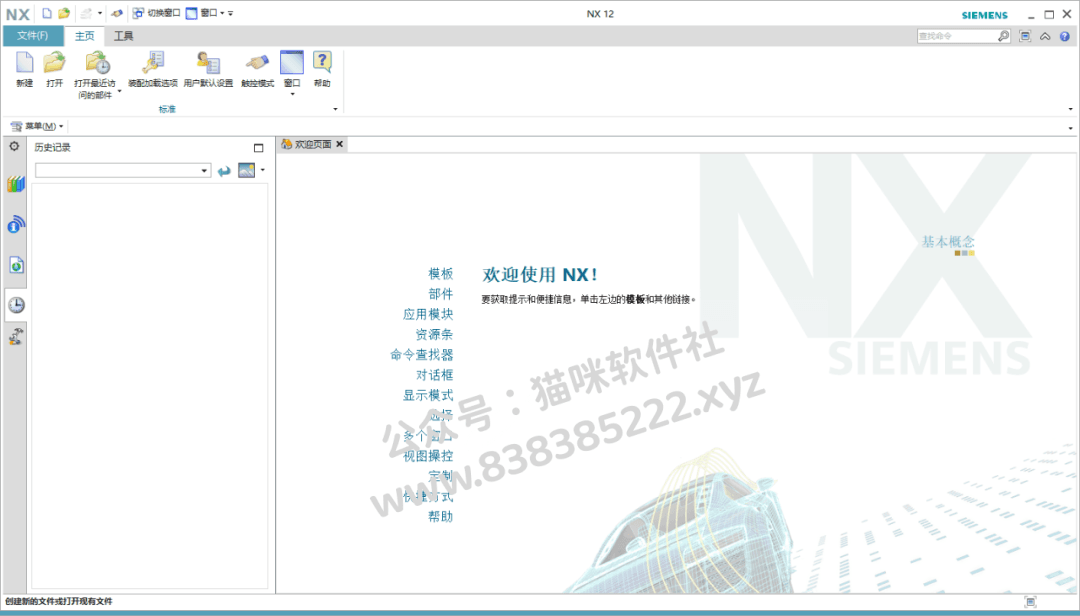The image size is (1080, 616).
Task: Click the NX logo at top left
Action: coord(18,14)
